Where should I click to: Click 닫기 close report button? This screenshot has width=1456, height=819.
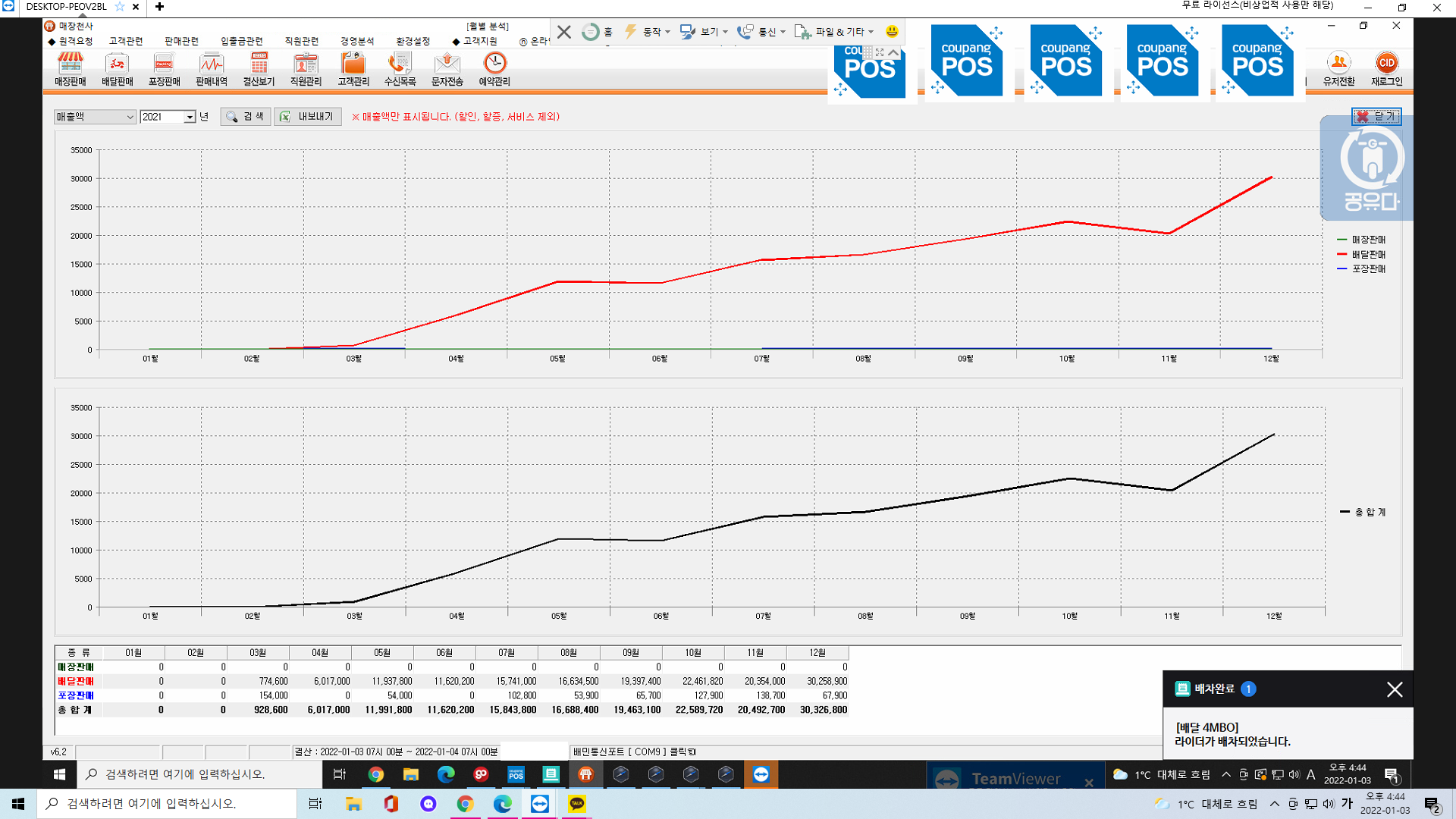click(1376, 116)
